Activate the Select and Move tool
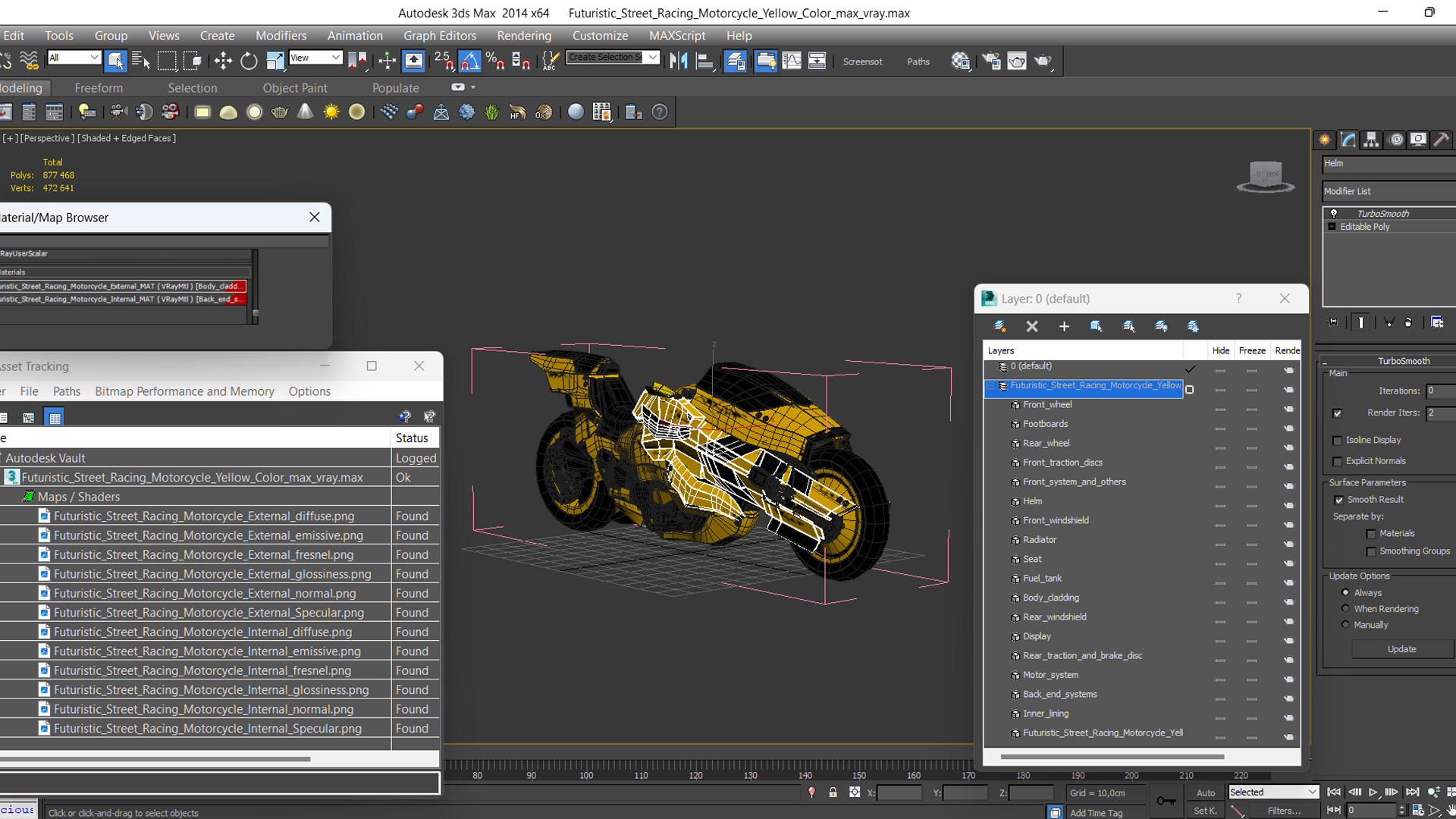Screen dimensions: 1456x819 pyautogui.click(x=223, y=61)
